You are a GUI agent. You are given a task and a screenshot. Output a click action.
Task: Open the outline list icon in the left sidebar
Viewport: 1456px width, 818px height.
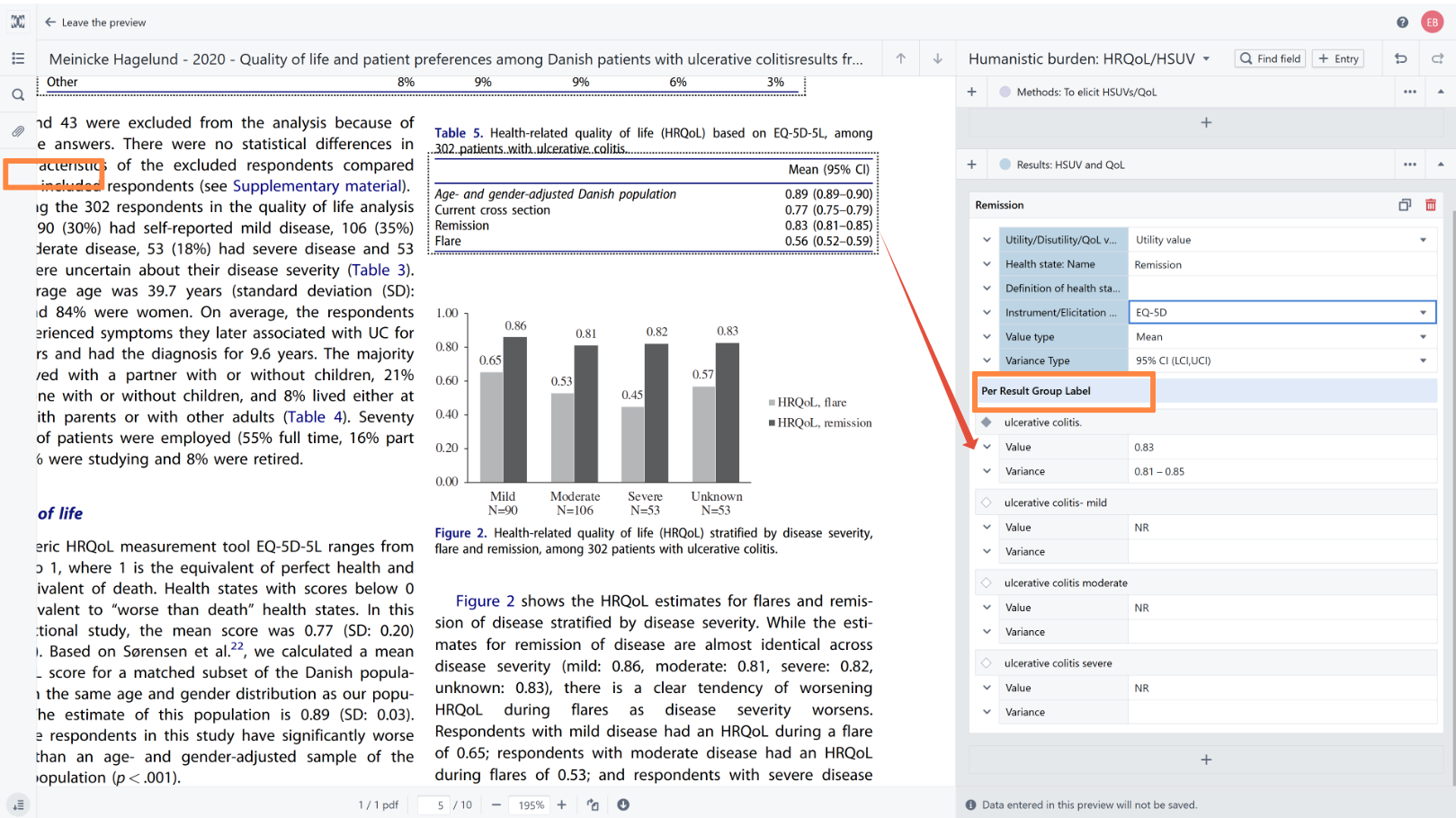pyautogui.click(x=18, y=58)
